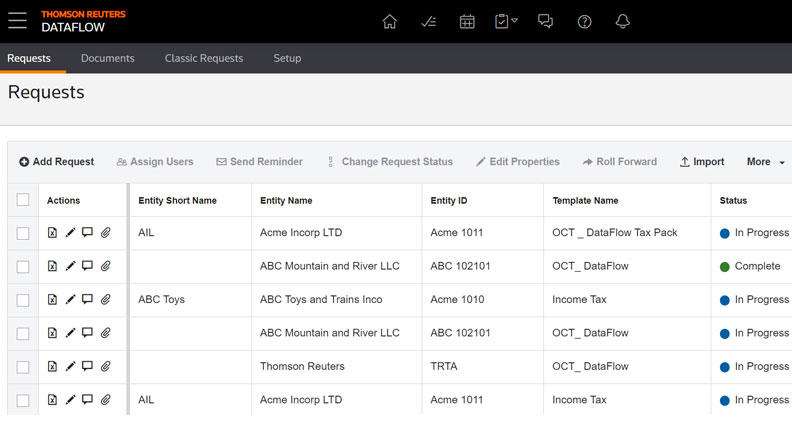The width and height of the screenshot is (792, 446).
Task: Click the pencil edit icon for ABC Toys row
Action: (70, 300)
